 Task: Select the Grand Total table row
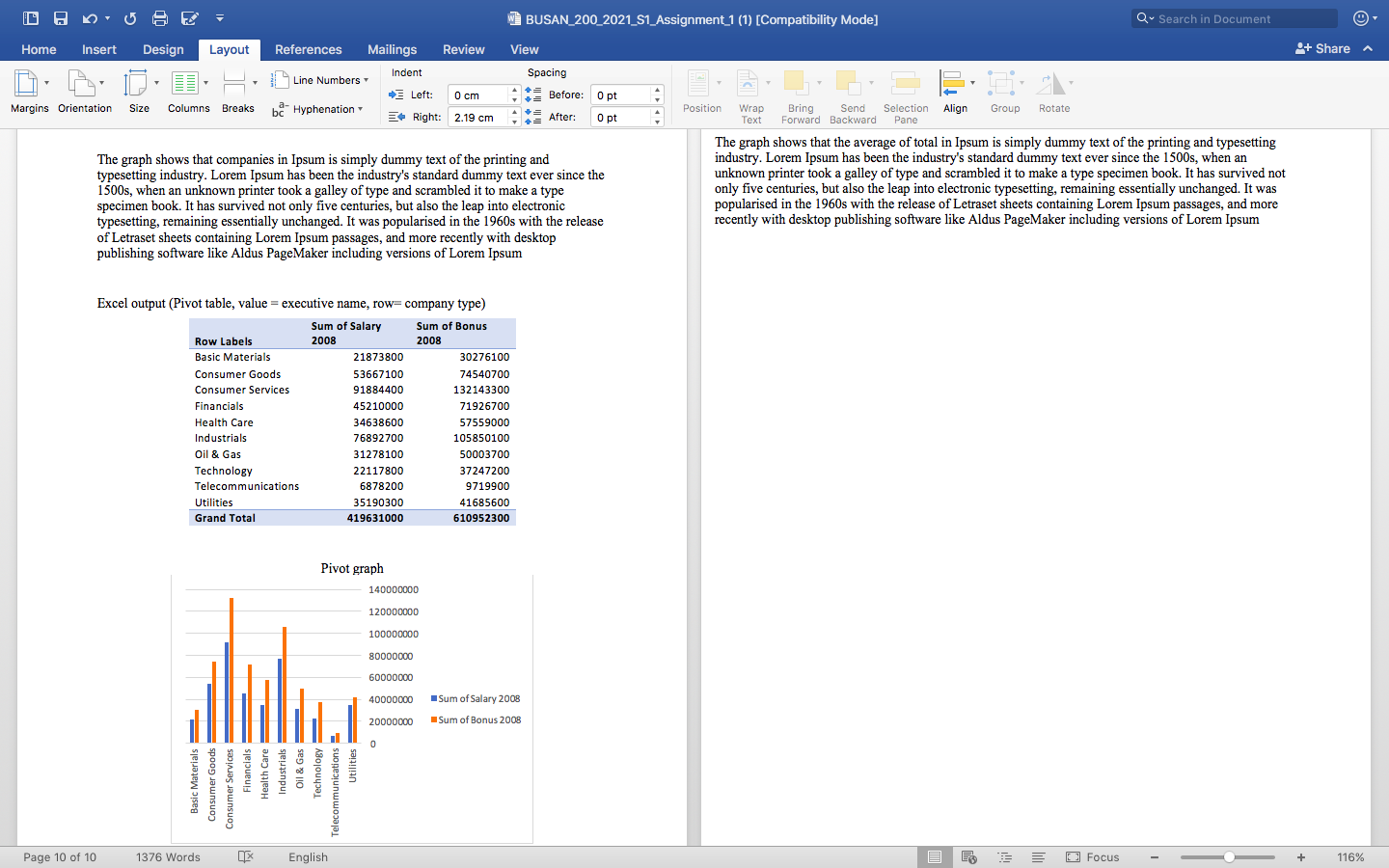(x=352, y=518)
